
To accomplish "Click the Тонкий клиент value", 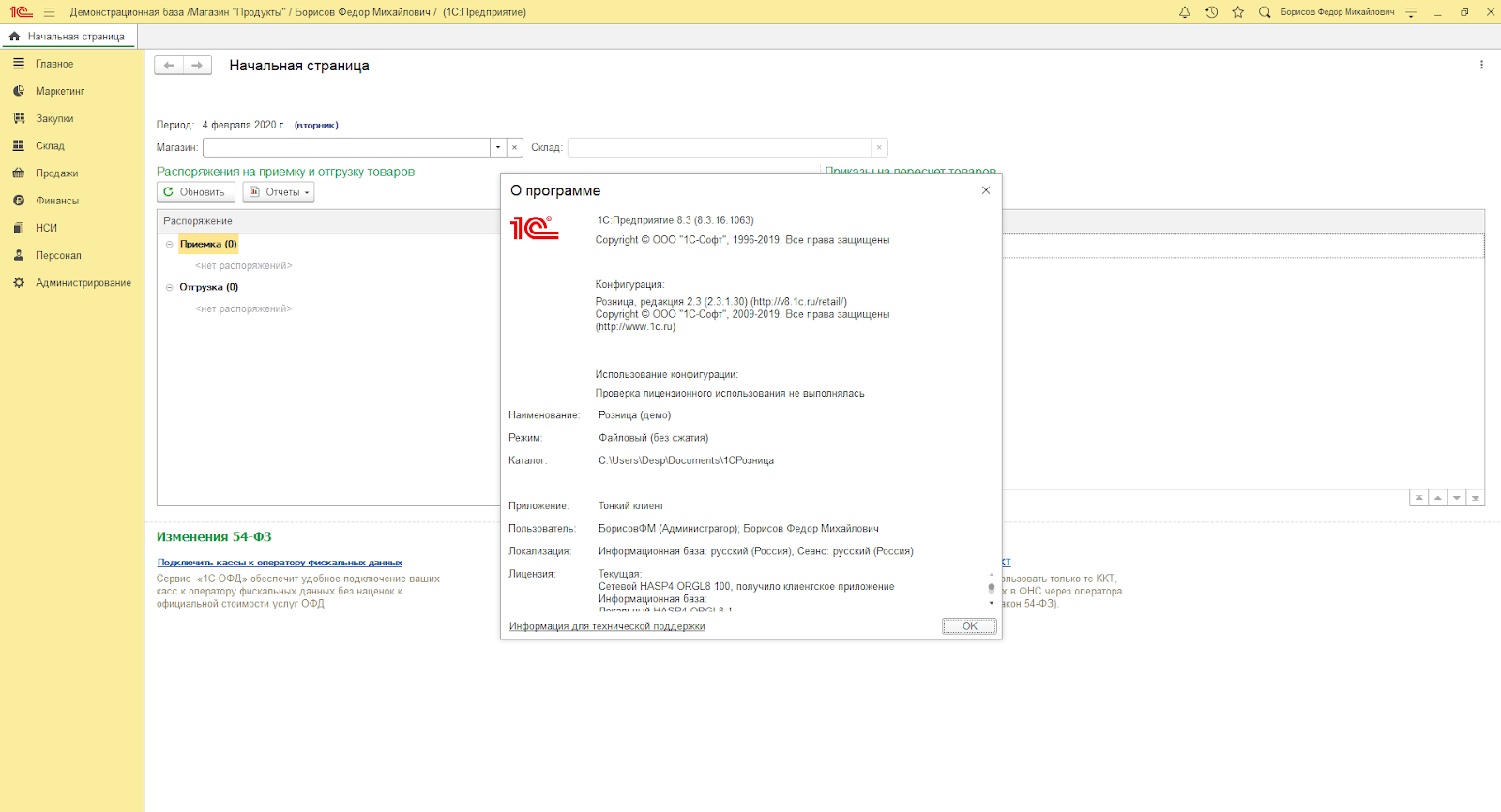I will coord(631,506).
